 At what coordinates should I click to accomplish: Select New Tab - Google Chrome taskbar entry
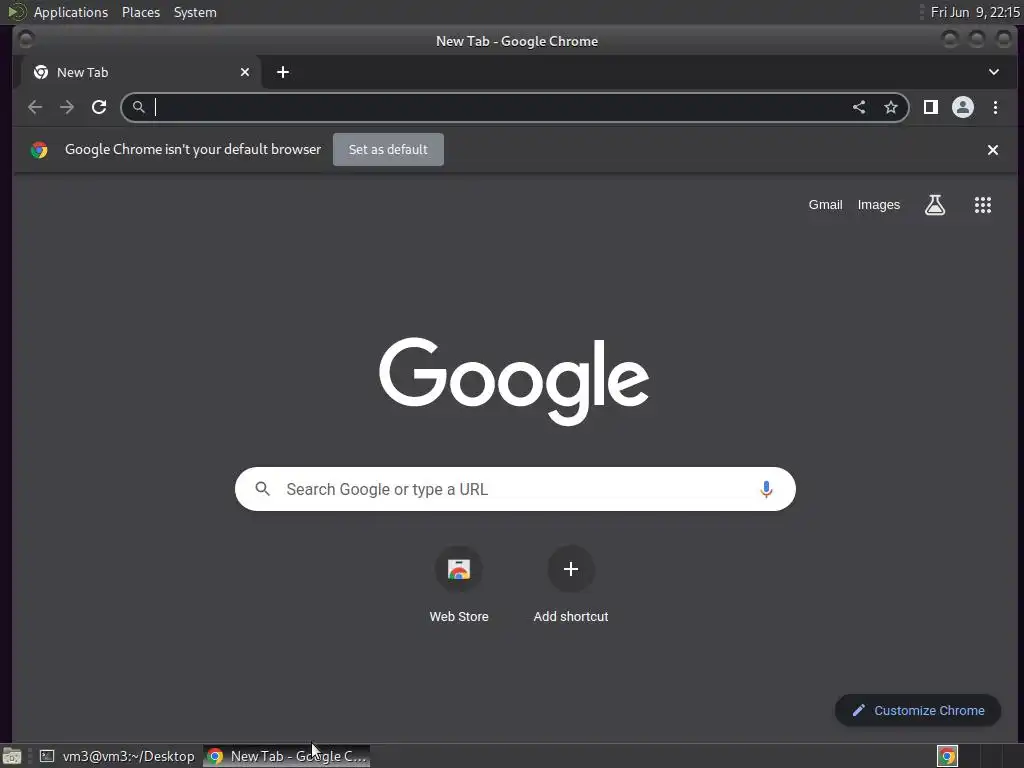[x=287, y=756]
